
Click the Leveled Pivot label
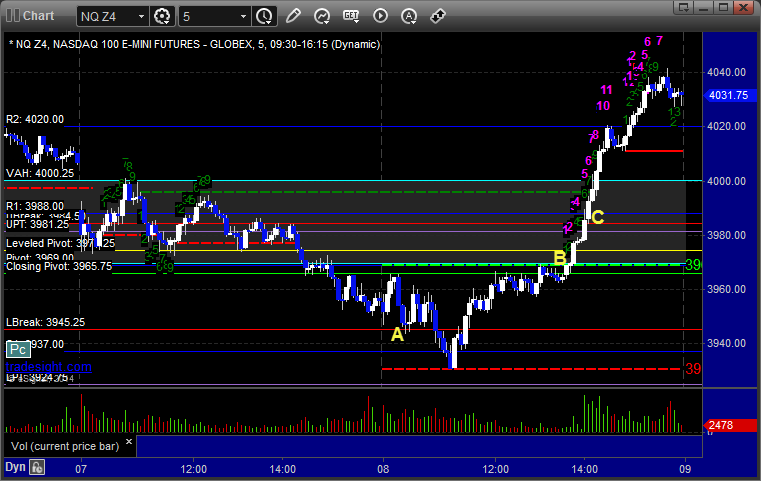[60, 243]
